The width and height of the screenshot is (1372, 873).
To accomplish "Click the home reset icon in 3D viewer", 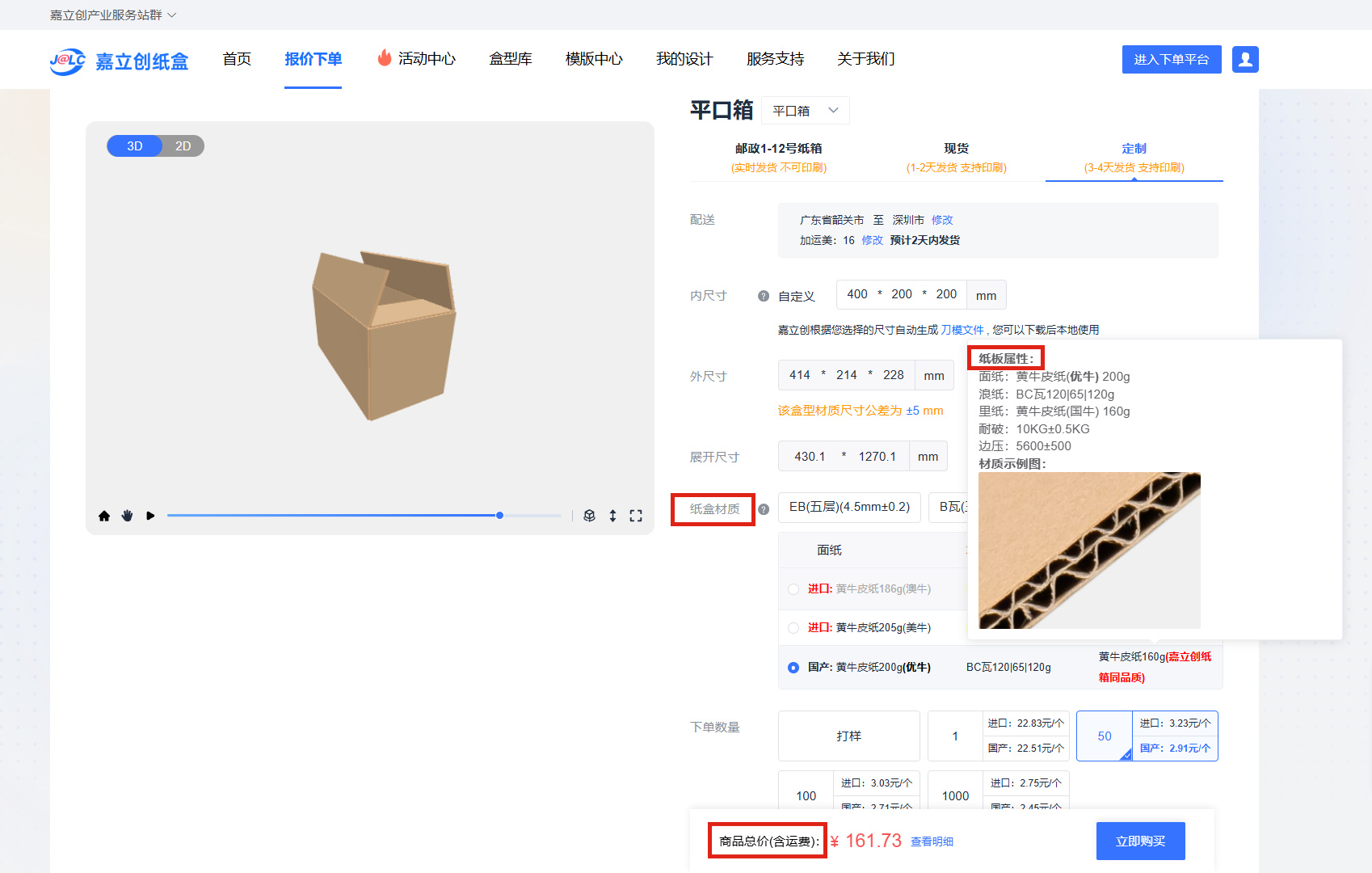I will coord(104,516).
